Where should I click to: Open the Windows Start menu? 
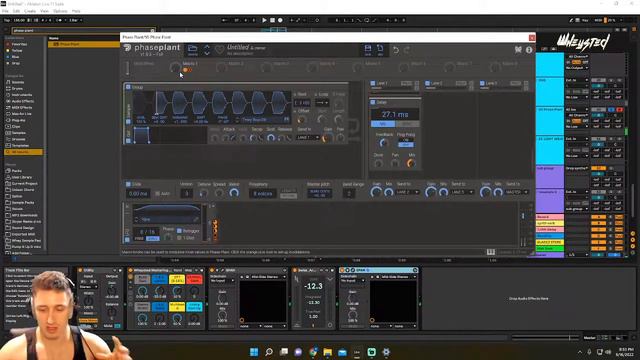click(253, 352)
